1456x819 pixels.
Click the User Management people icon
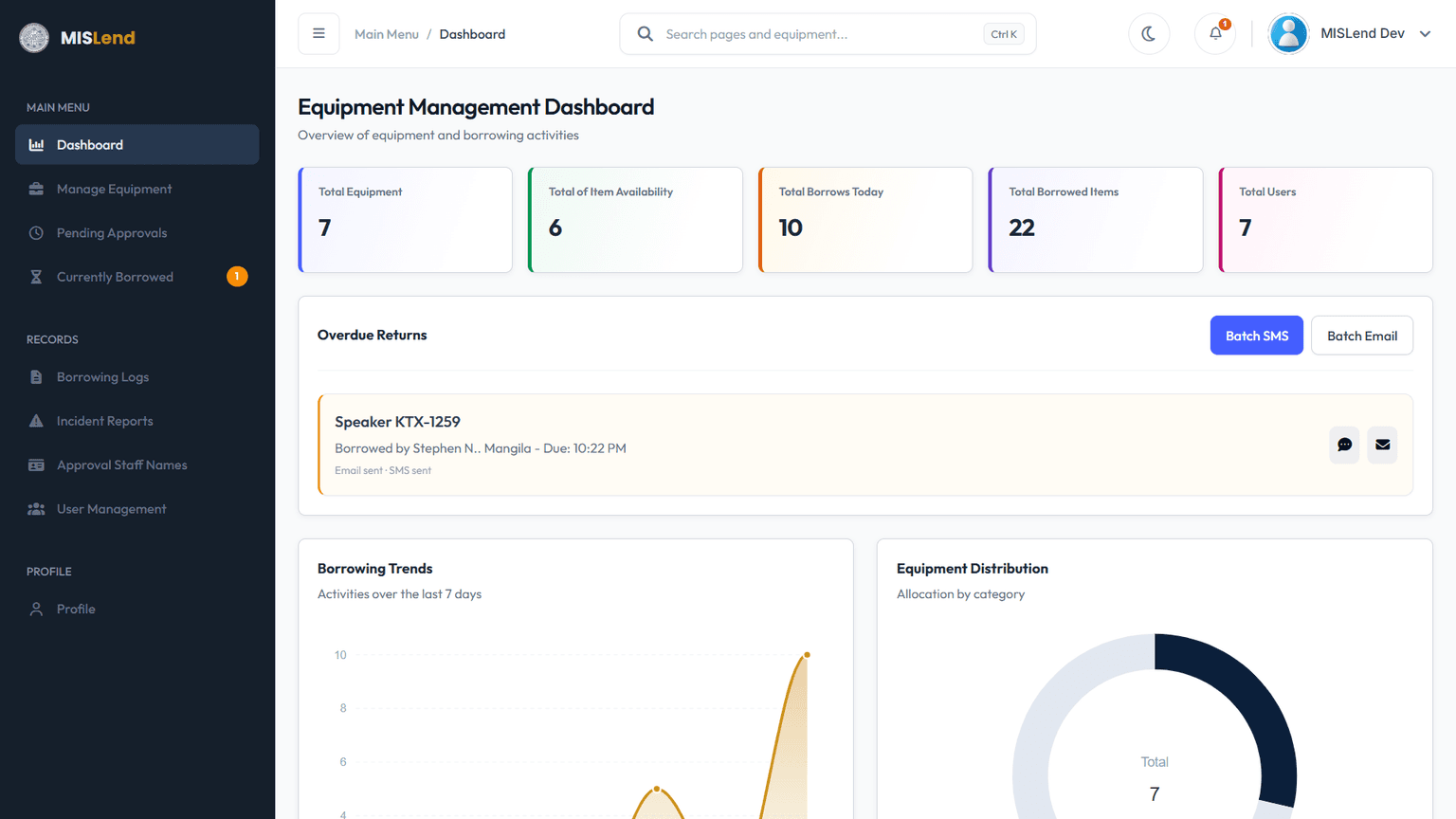point(36,509)
